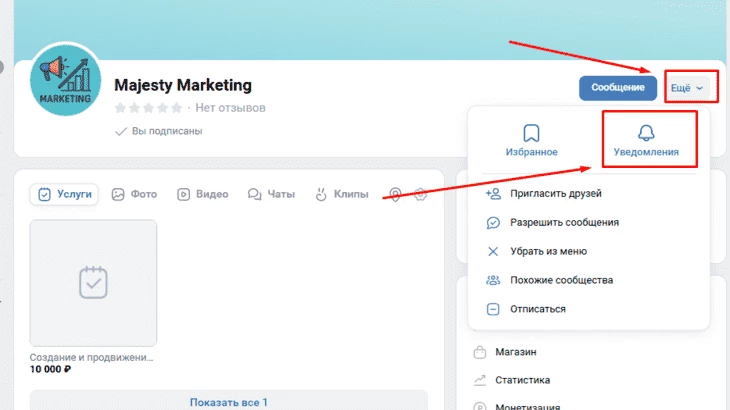The height and width of the screenshot is (410, 730).
Task: Open the Клипы tab
Action: [342, 194]
